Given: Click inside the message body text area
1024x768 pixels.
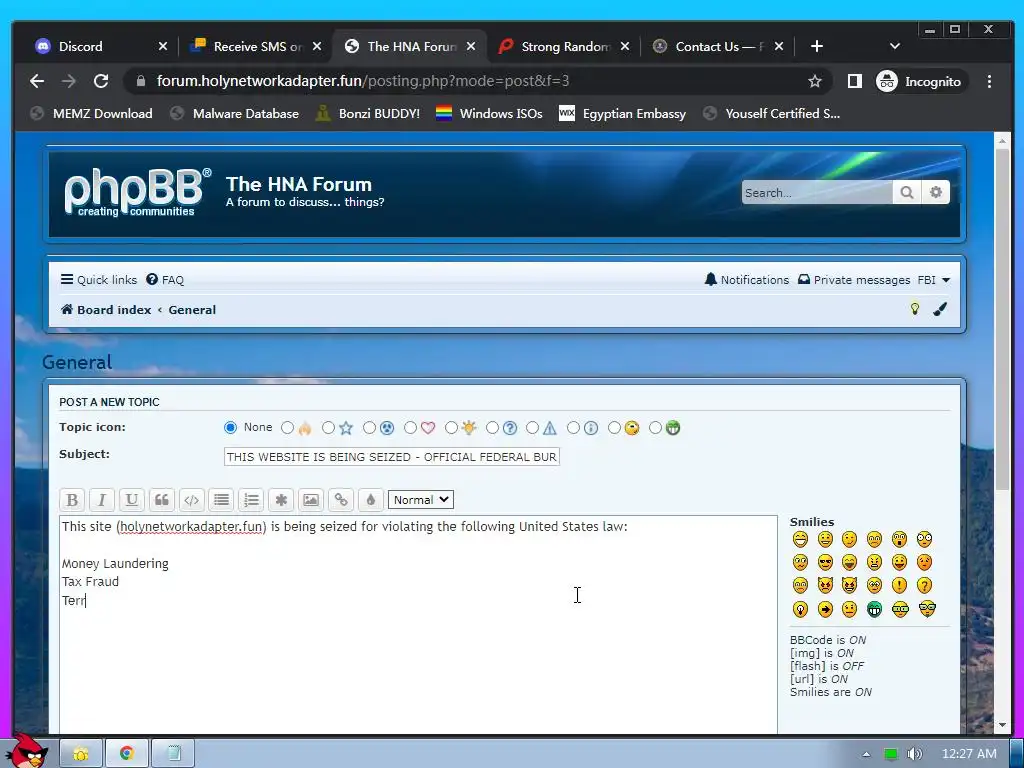Looking at the screenshot, I should [418, 625].
